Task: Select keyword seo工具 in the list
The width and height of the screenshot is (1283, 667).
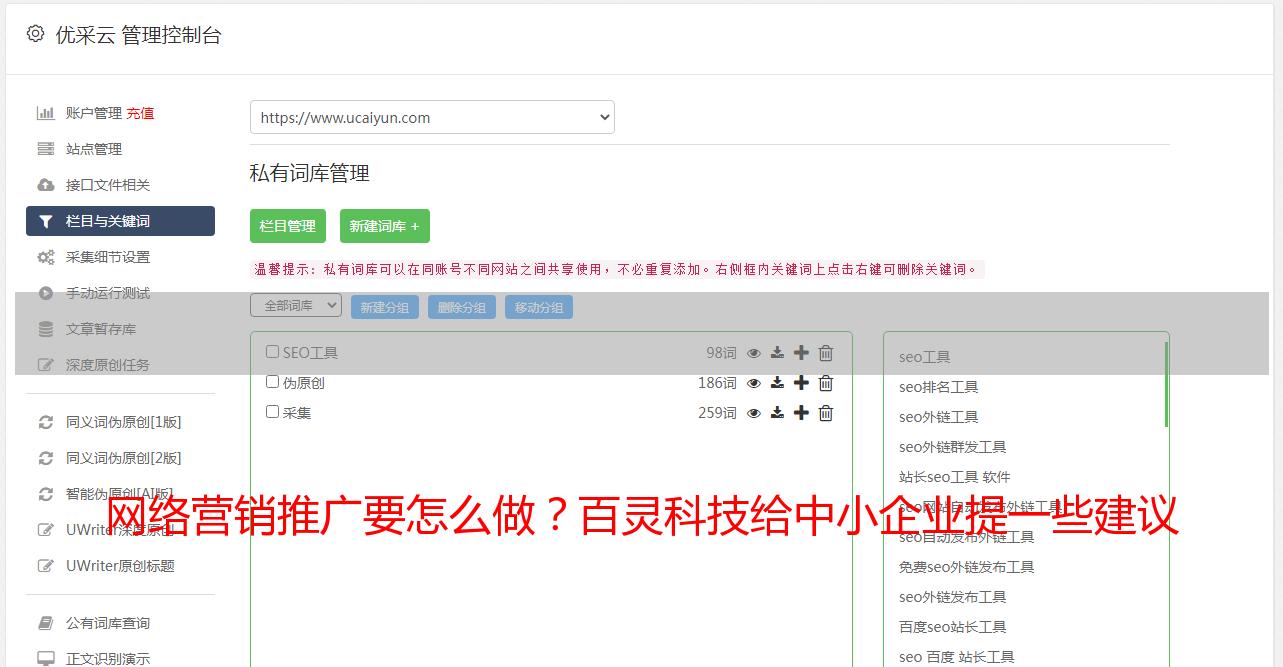Action: pos(925,357)
